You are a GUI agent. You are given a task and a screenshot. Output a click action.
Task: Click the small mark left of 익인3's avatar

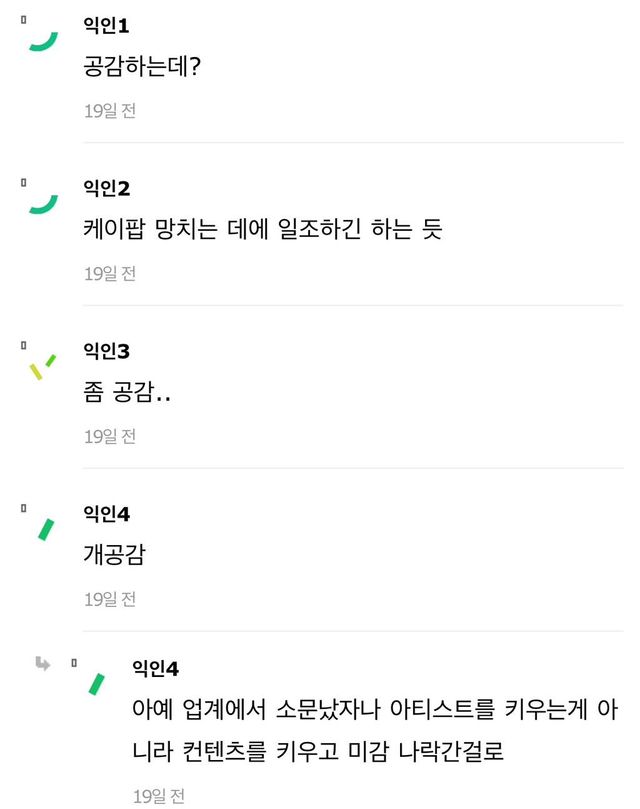[24, 345]
